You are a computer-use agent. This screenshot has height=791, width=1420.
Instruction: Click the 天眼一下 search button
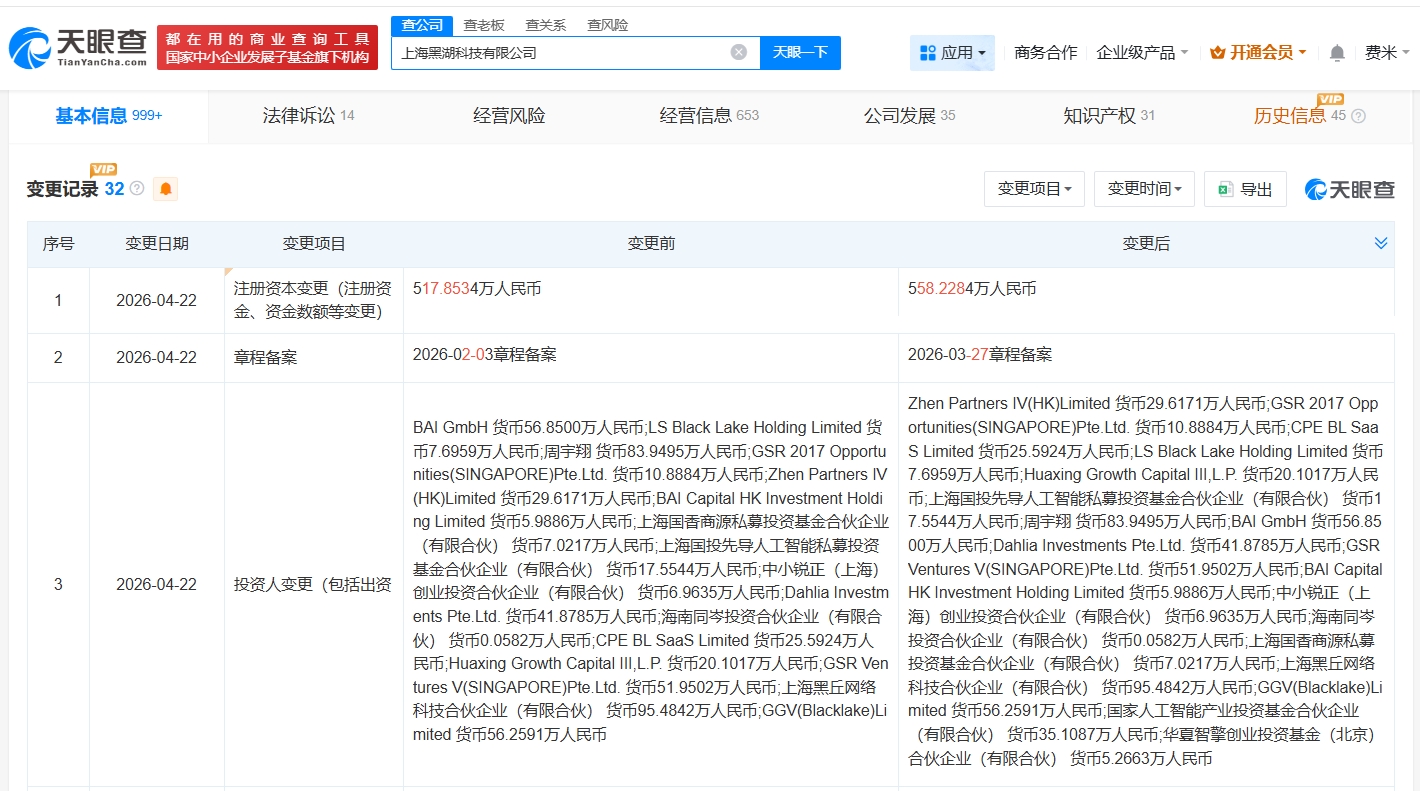[x=800, y=51]
